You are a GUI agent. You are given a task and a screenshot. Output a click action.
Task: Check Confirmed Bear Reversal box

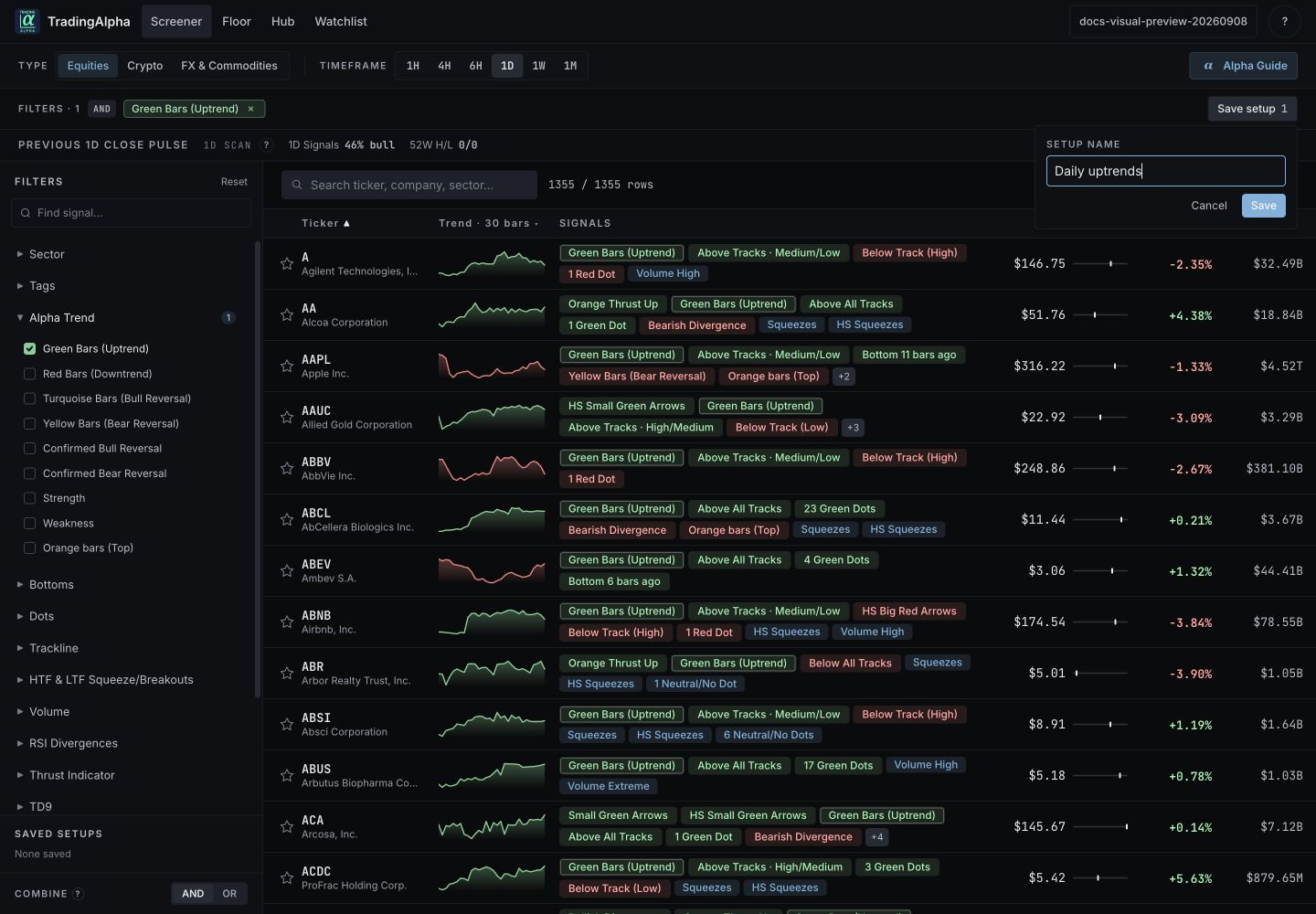point(30,473)
